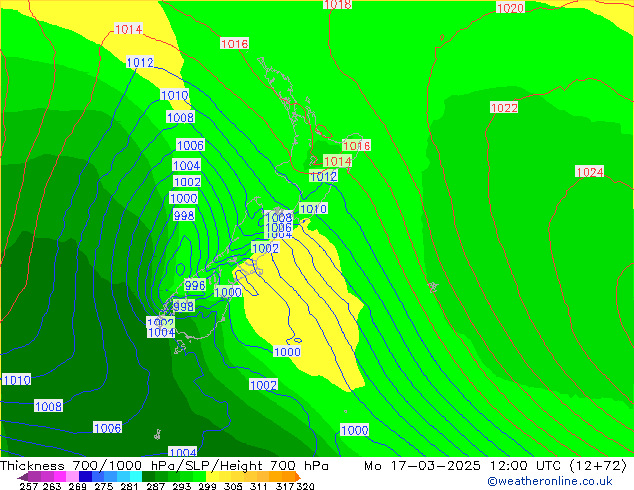Click the blue 1012 label at upper left

(x=140, y=62)
